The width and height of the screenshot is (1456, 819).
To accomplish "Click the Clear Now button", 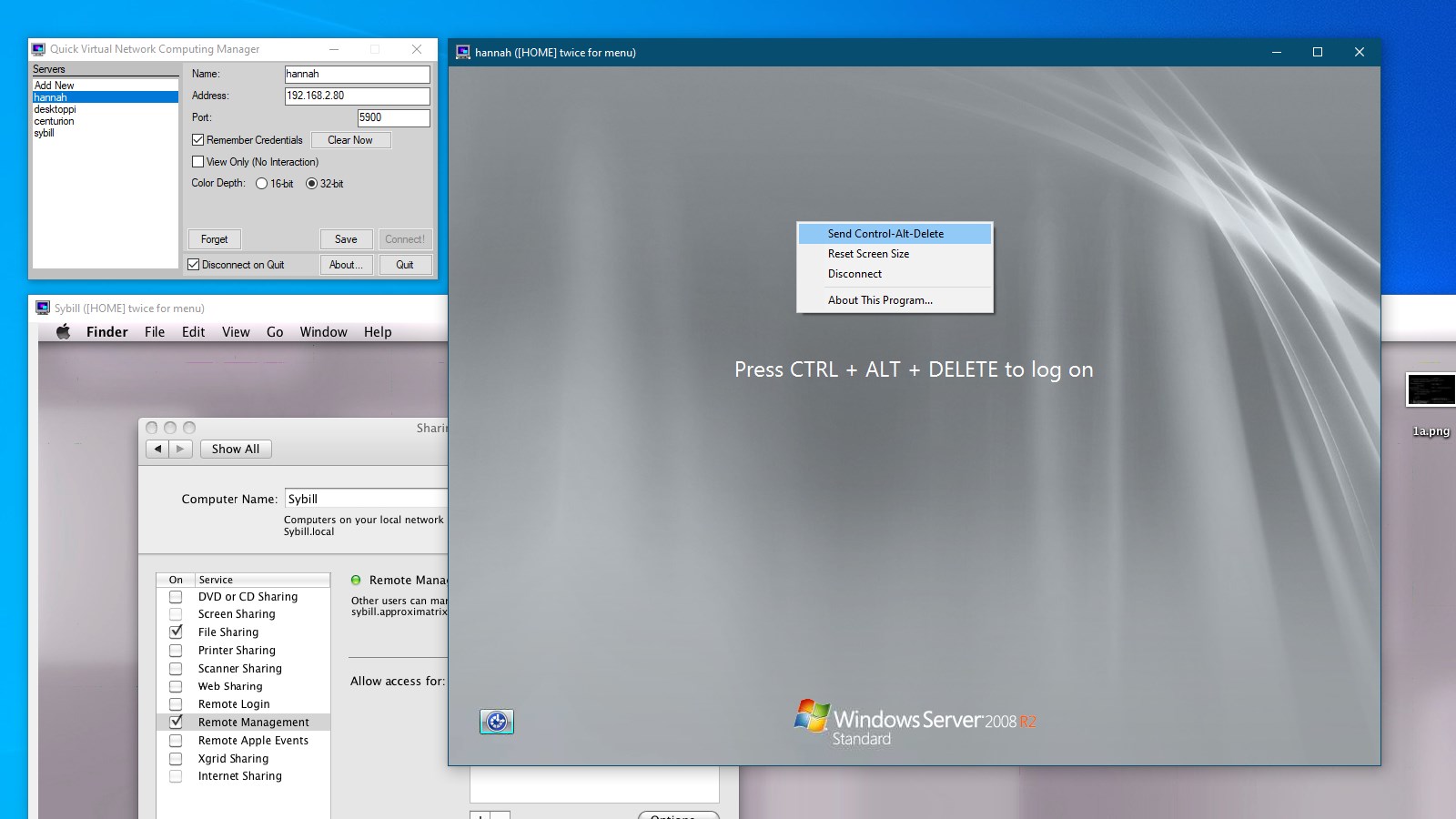I will point(350,140).
